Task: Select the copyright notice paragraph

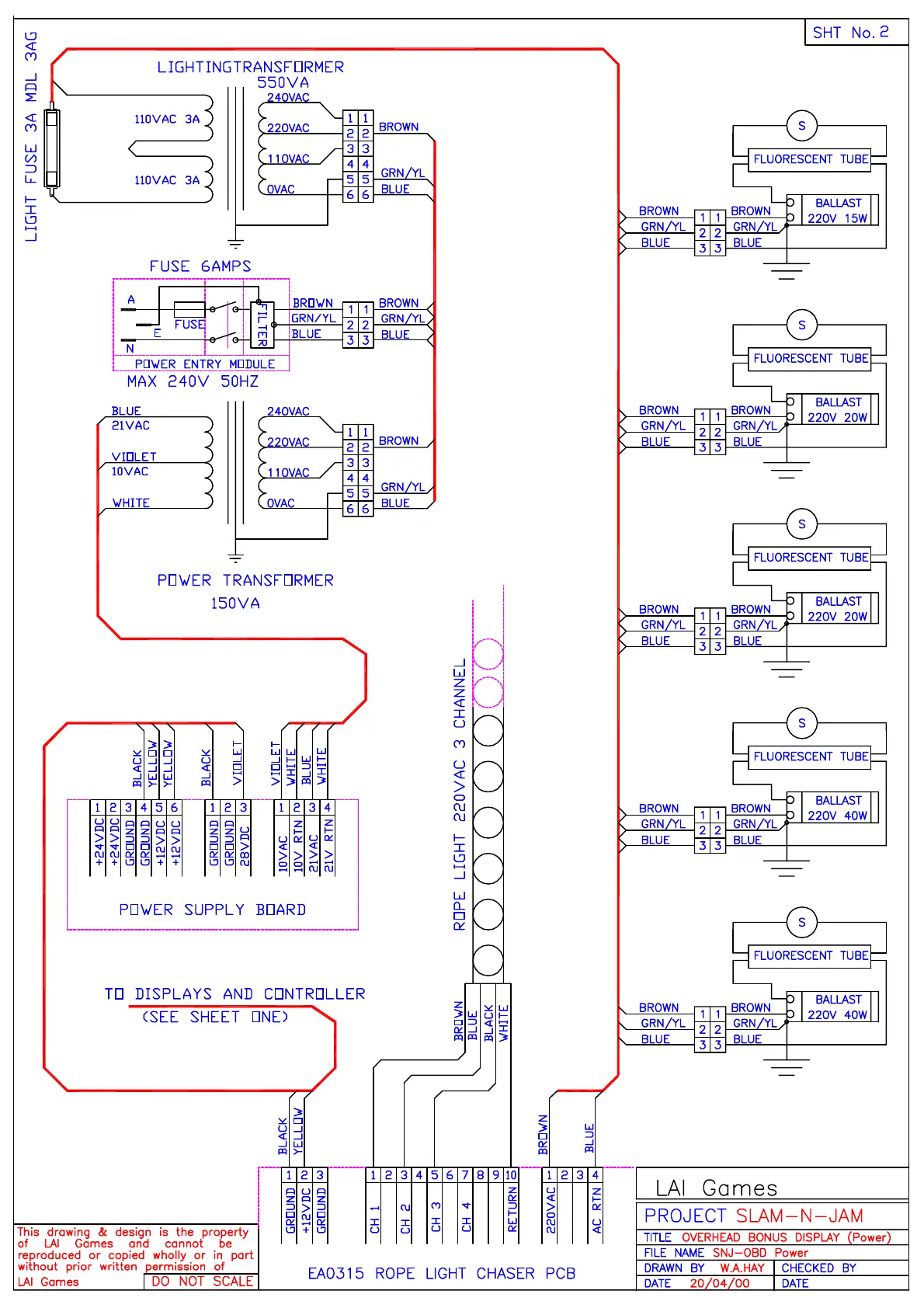Action: tap(135, 1258)
